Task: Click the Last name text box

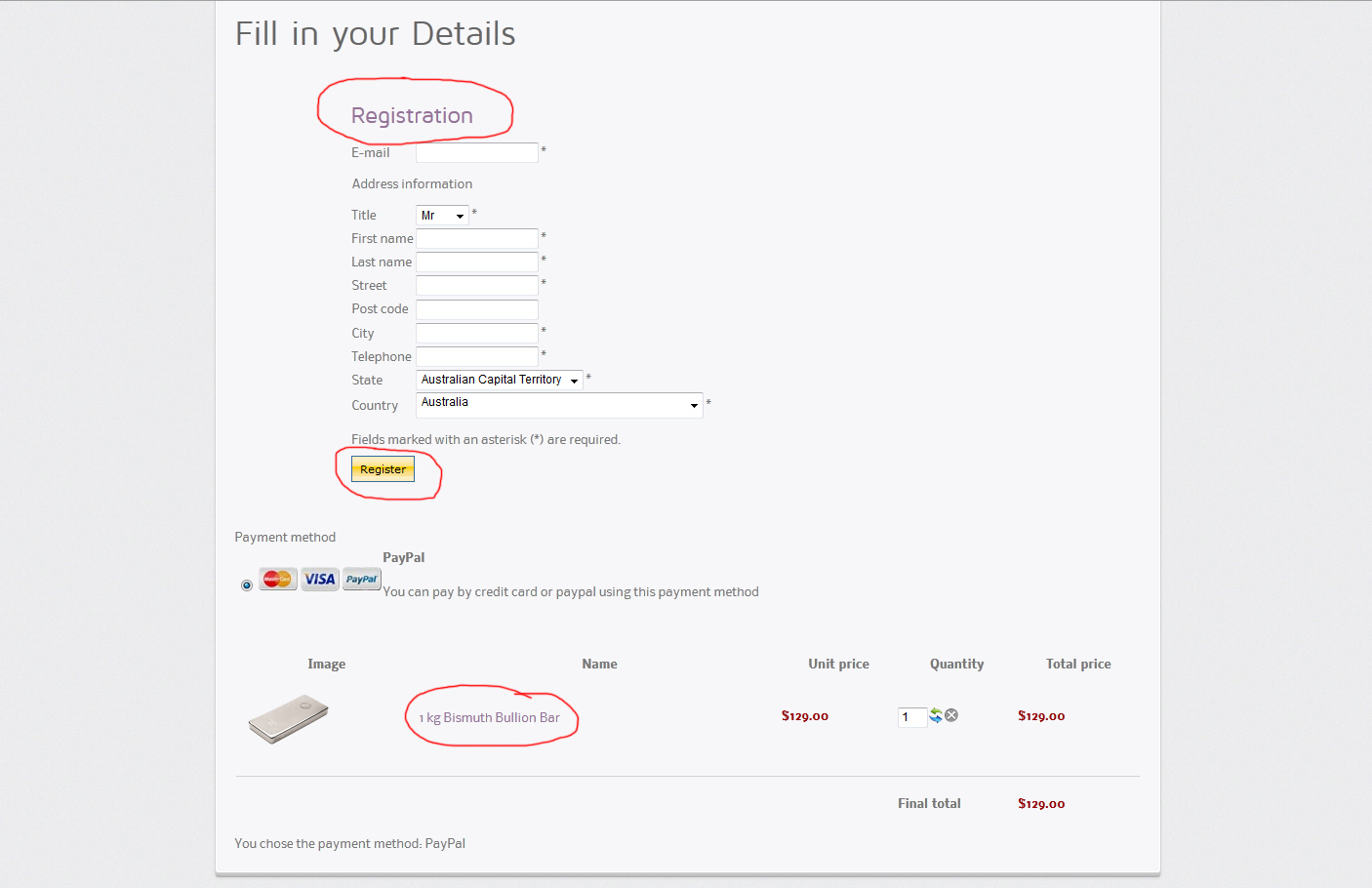Action: point(477,262)
